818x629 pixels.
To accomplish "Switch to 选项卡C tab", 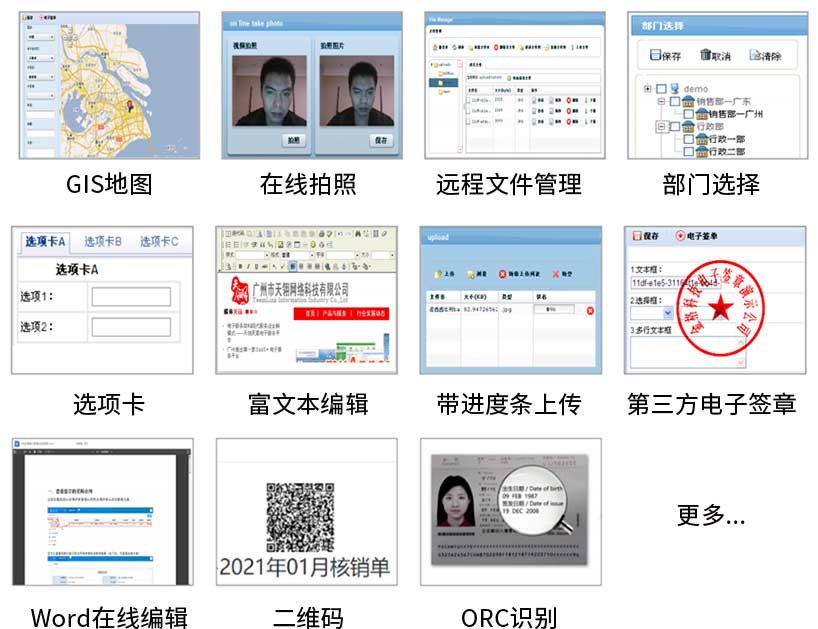I will pos(159,241).
